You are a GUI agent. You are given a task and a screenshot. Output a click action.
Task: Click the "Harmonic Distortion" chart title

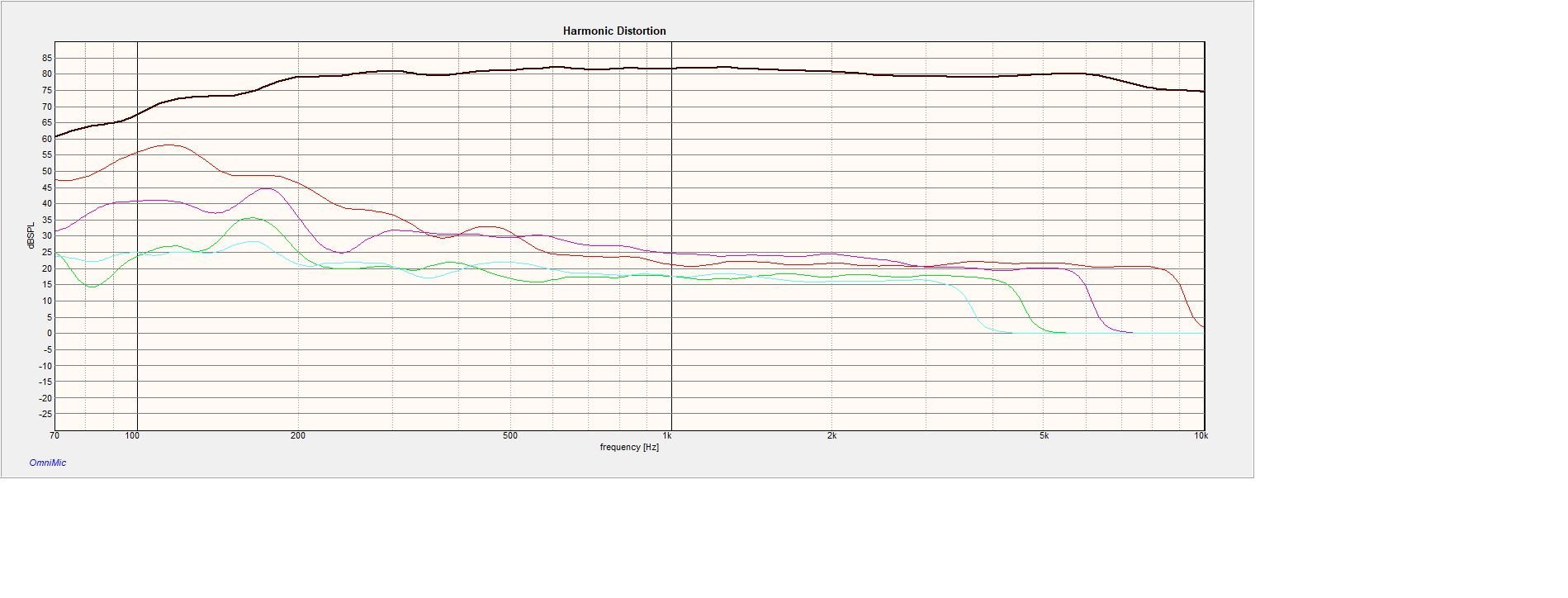click(x=614, y=31)
